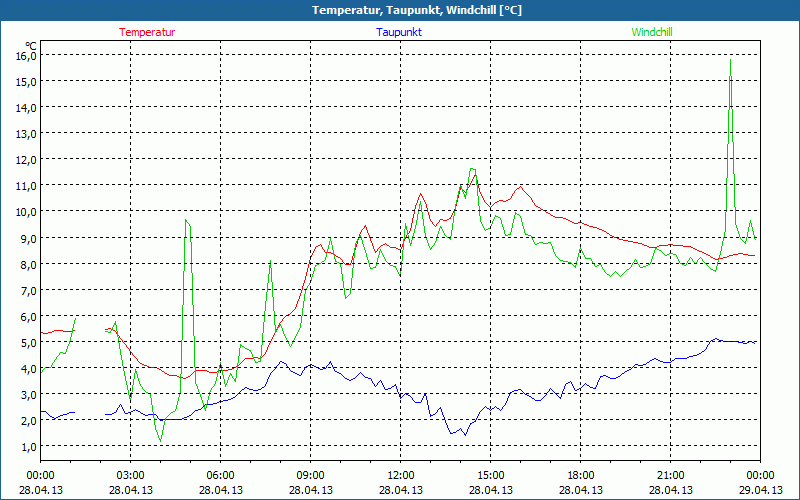Click the '11,0' y-axis value
Viewport: 800px width, 500px height.
pyautogui.click(x=26, y=186)
